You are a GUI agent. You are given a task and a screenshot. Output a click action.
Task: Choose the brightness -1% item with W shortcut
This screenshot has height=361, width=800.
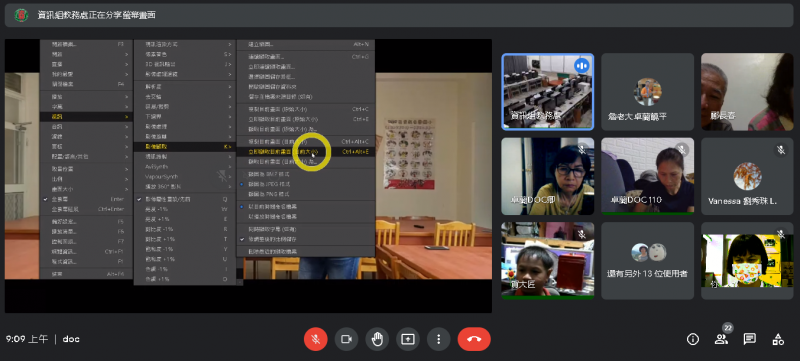[x=185, y=209]
